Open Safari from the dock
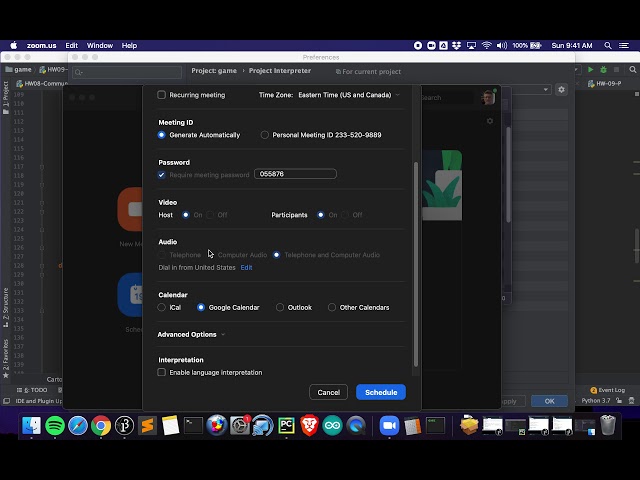This screenshot has width=640, height=480. click(x=78, y=426)
